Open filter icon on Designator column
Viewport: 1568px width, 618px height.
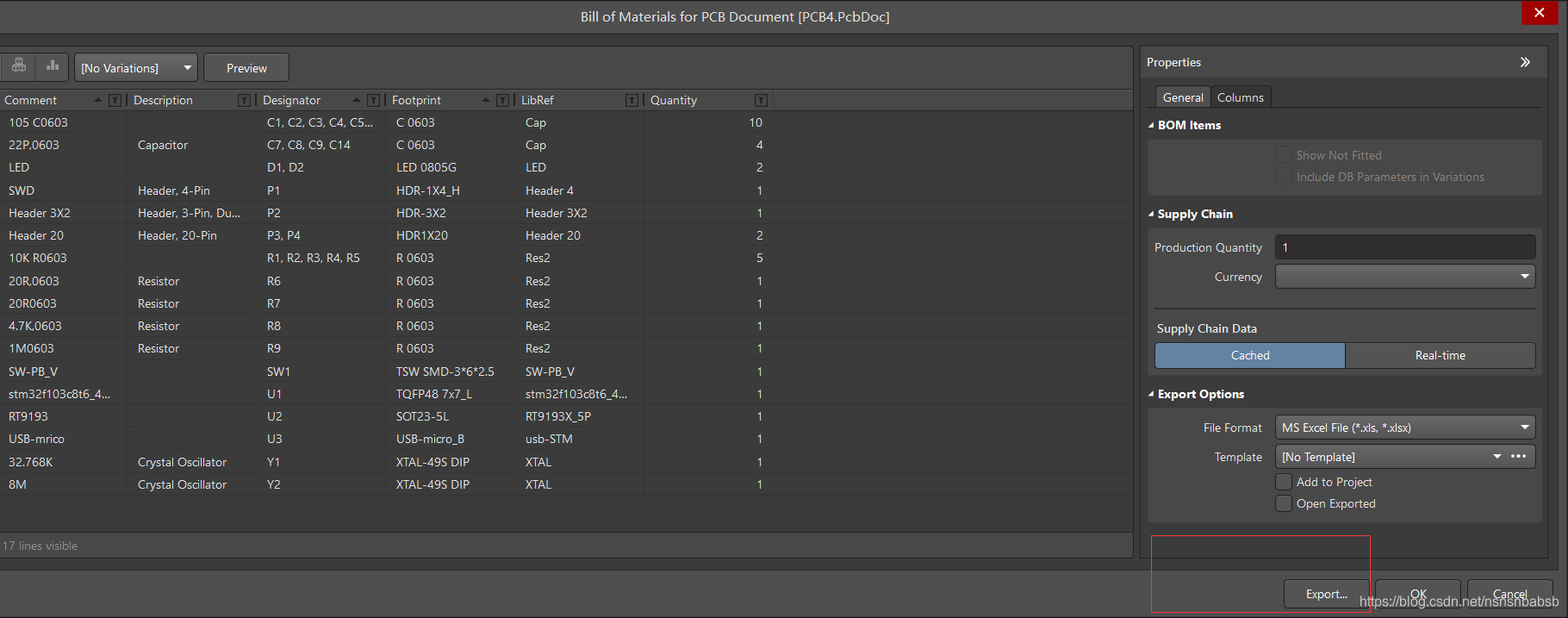click(x=373, y=101)
